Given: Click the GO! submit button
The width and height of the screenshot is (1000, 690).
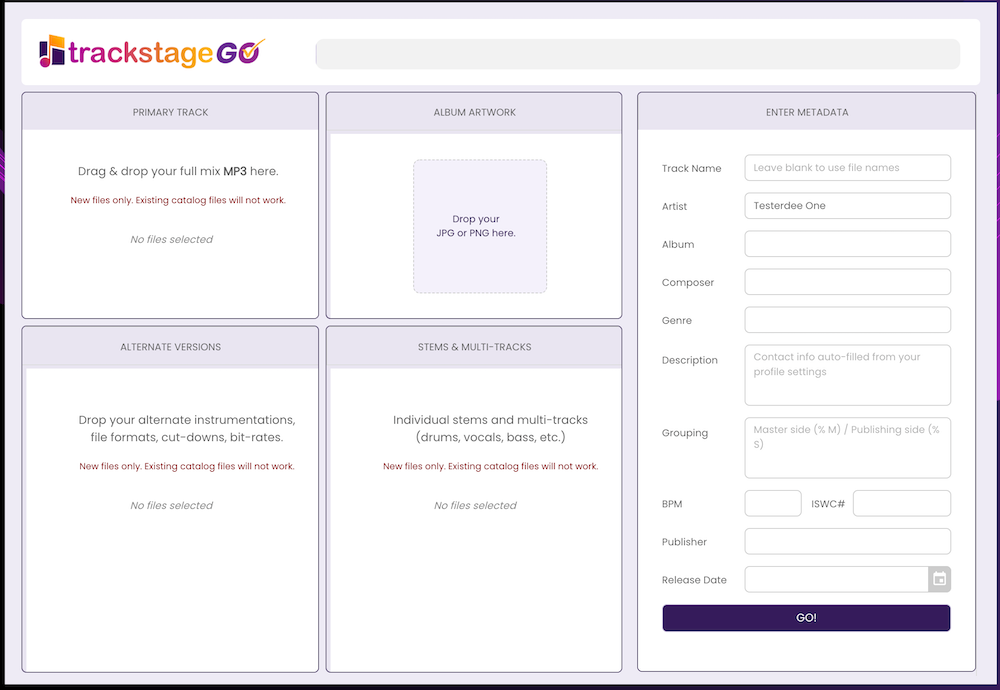Looking at the screenshot, I should pyautogui.click(x=806, y=618).
